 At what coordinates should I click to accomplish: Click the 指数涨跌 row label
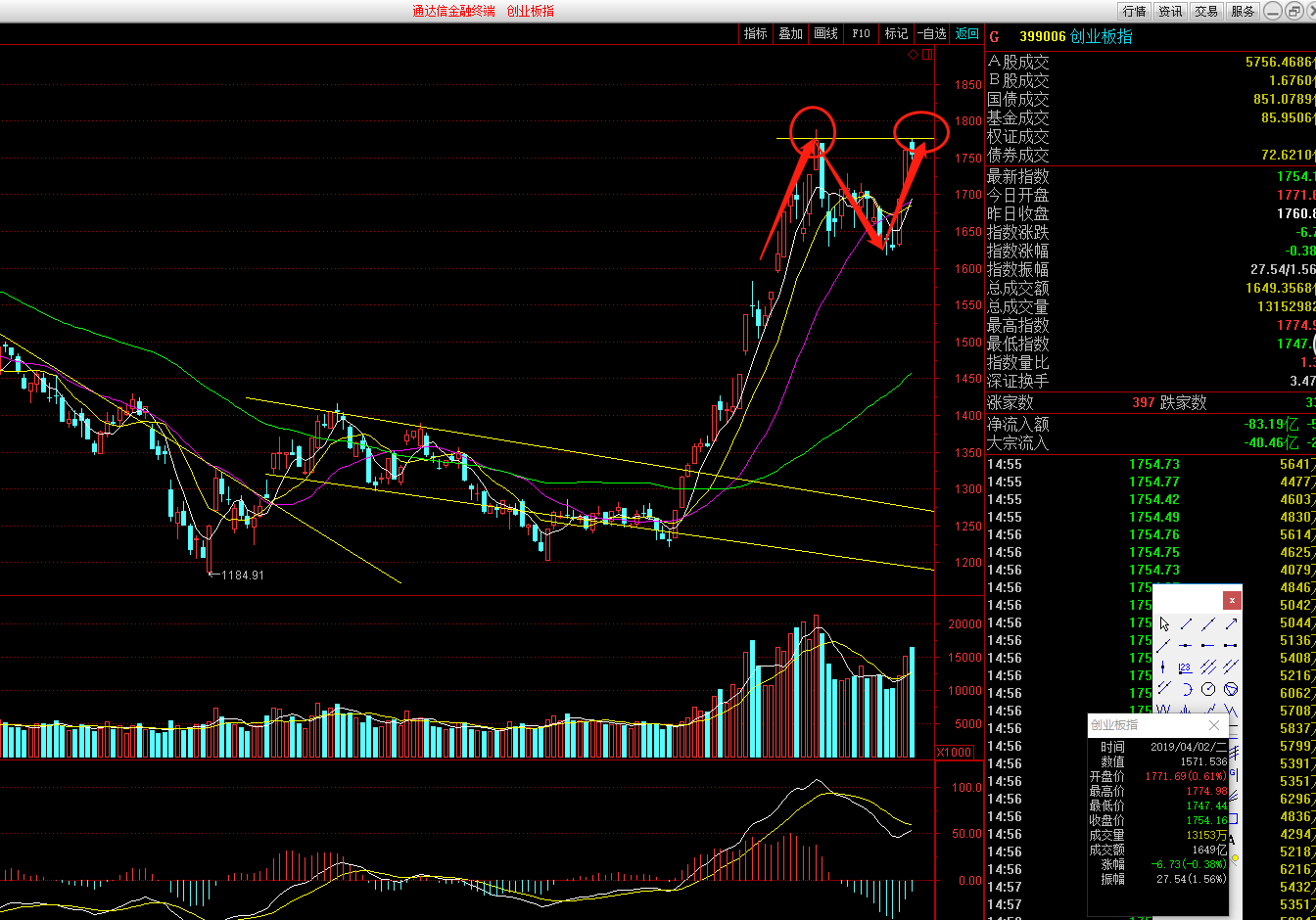(1018, 232)
